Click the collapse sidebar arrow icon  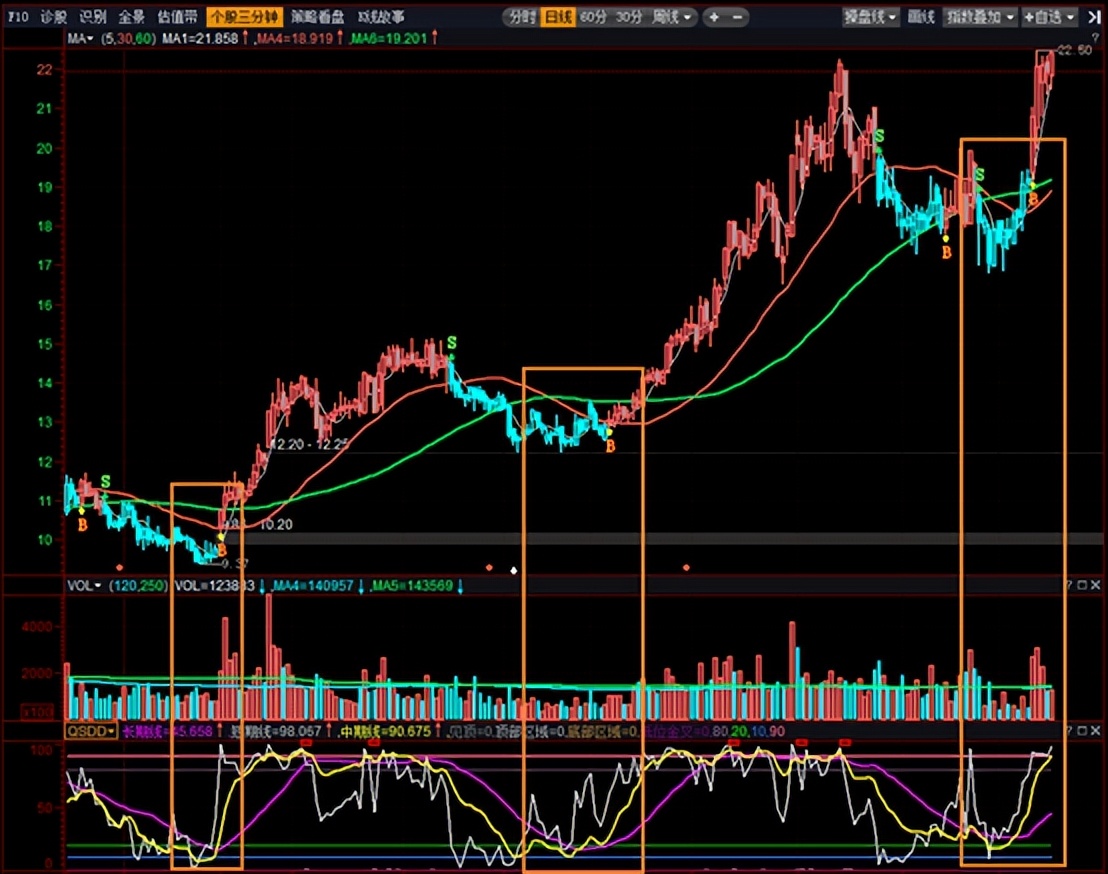tap(1095, 17)
